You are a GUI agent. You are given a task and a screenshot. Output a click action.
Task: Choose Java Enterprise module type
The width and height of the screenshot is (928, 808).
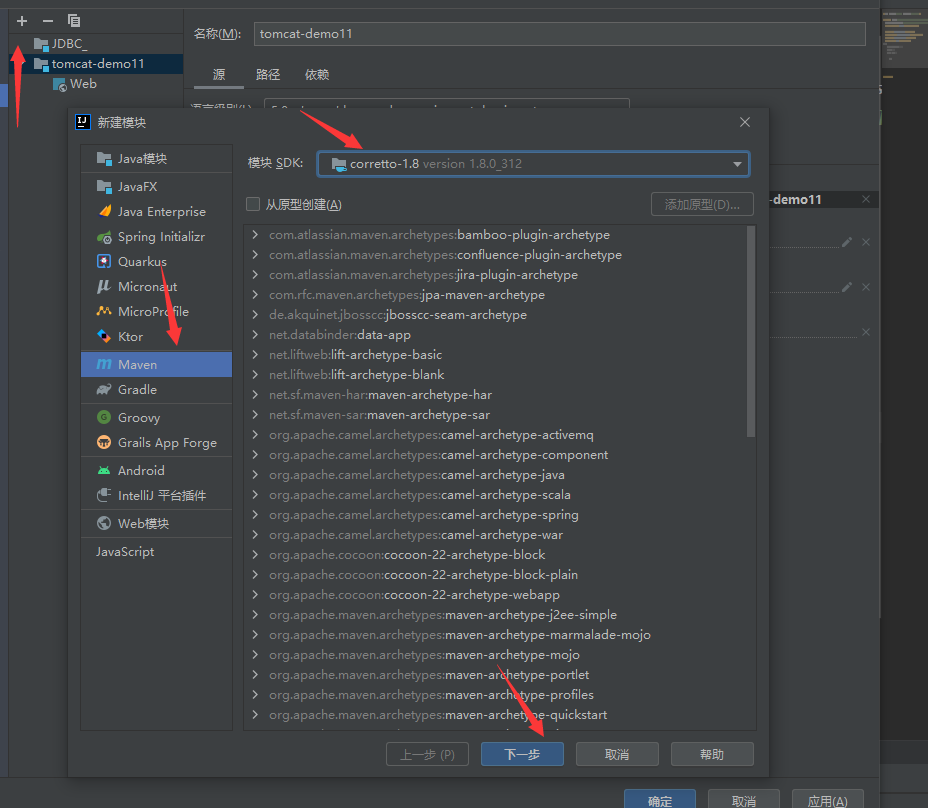click(156, 212)
